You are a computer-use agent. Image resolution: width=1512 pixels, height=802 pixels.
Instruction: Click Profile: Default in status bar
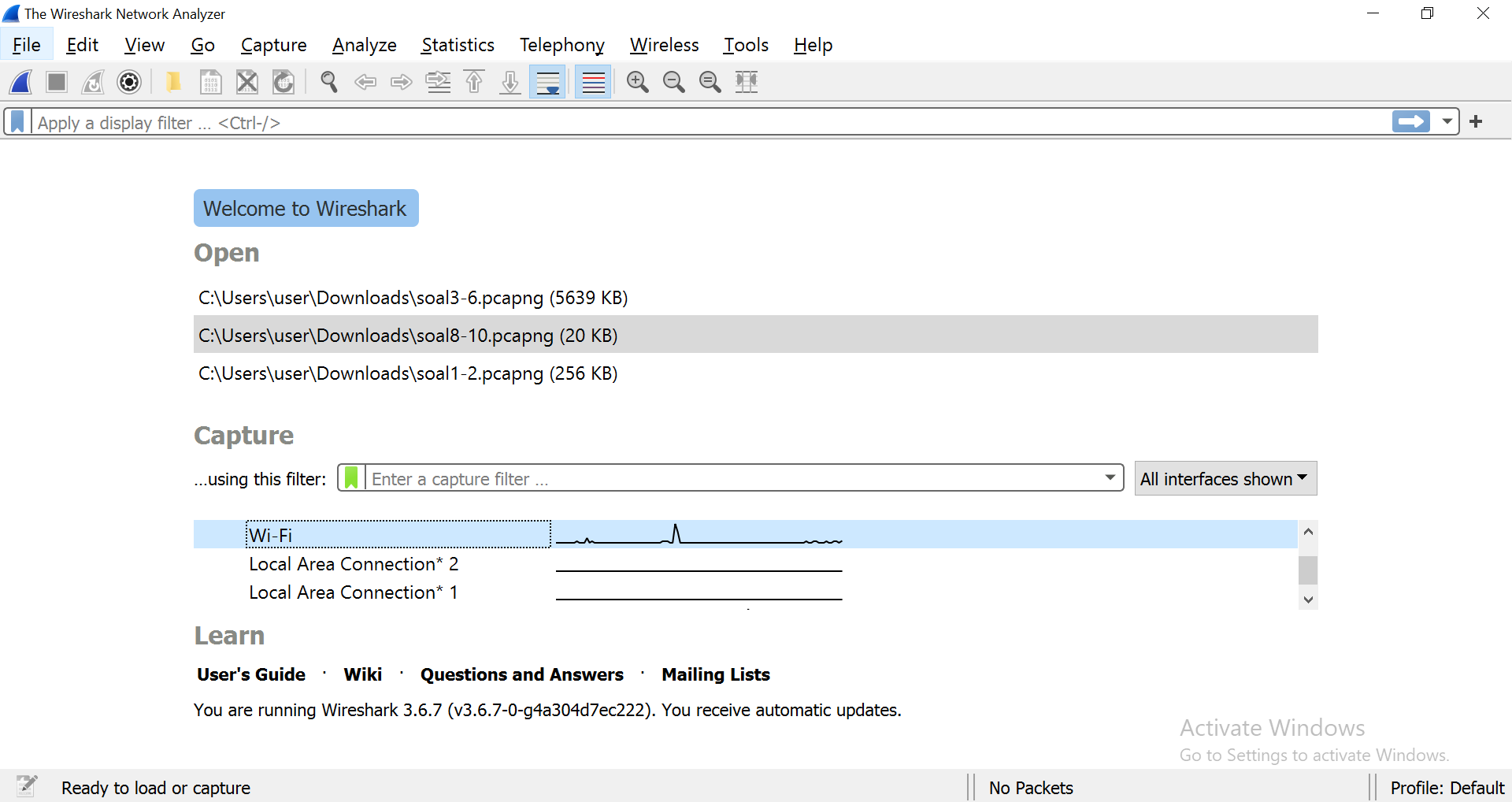[1447, 788]
